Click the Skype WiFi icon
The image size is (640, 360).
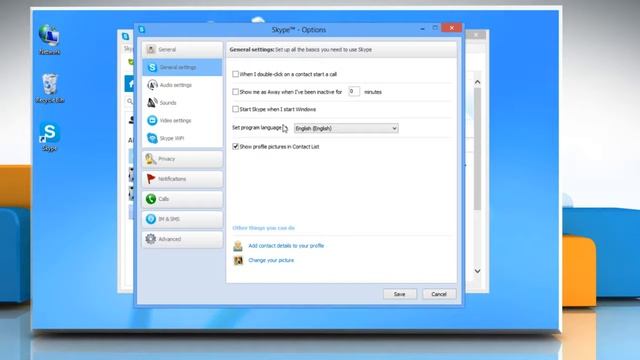pos(152,138)
